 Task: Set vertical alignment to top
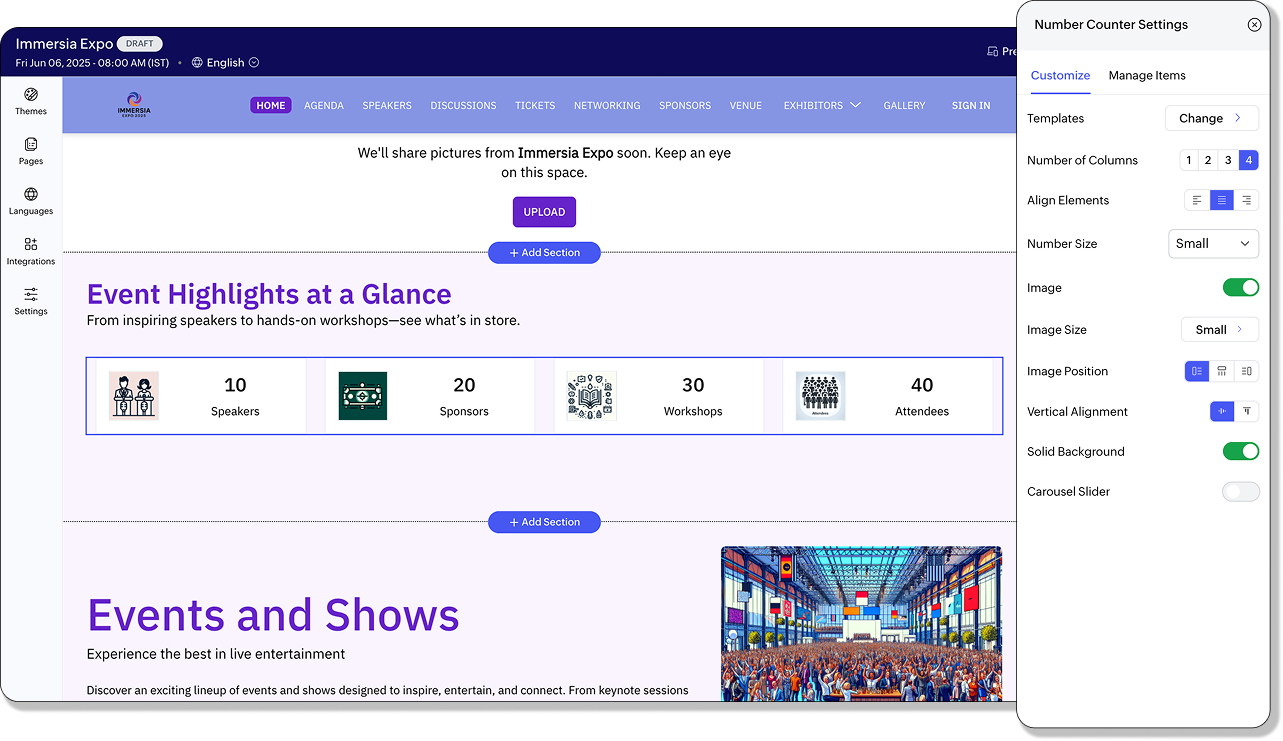(1247, 411)
